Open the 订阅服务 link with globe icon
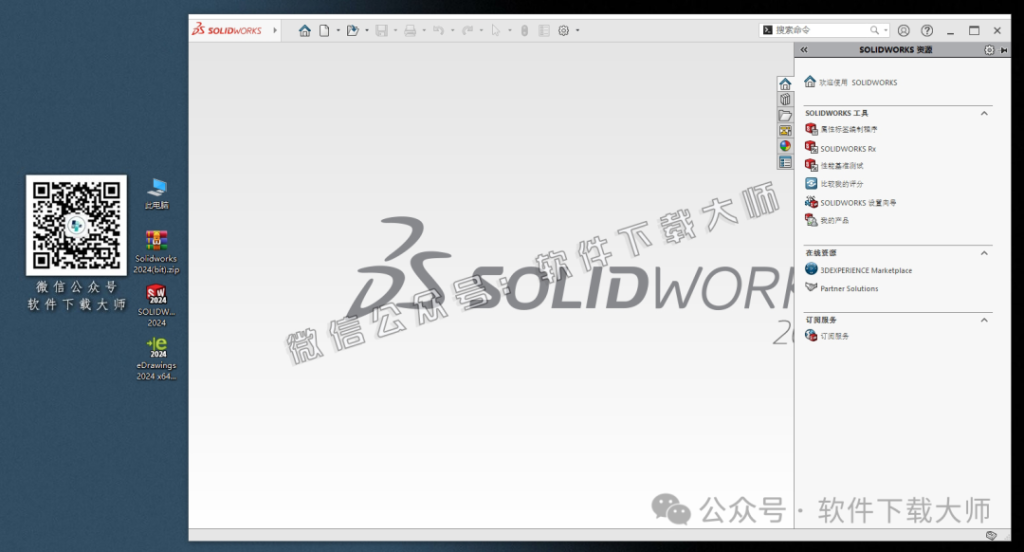Image resolution: width=1024 pixels, height=552 pixels. (827, 336)
